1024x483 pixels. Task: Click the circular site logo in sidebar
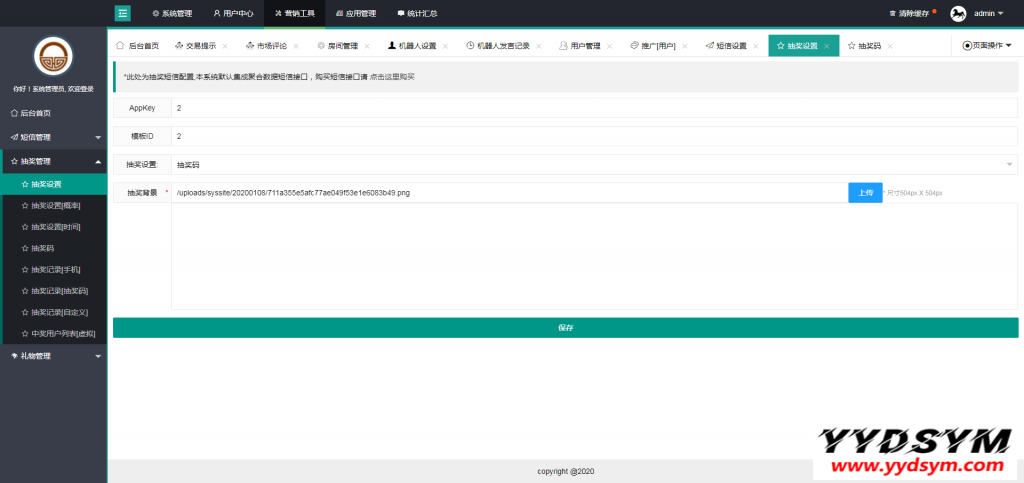coord(53,56)
